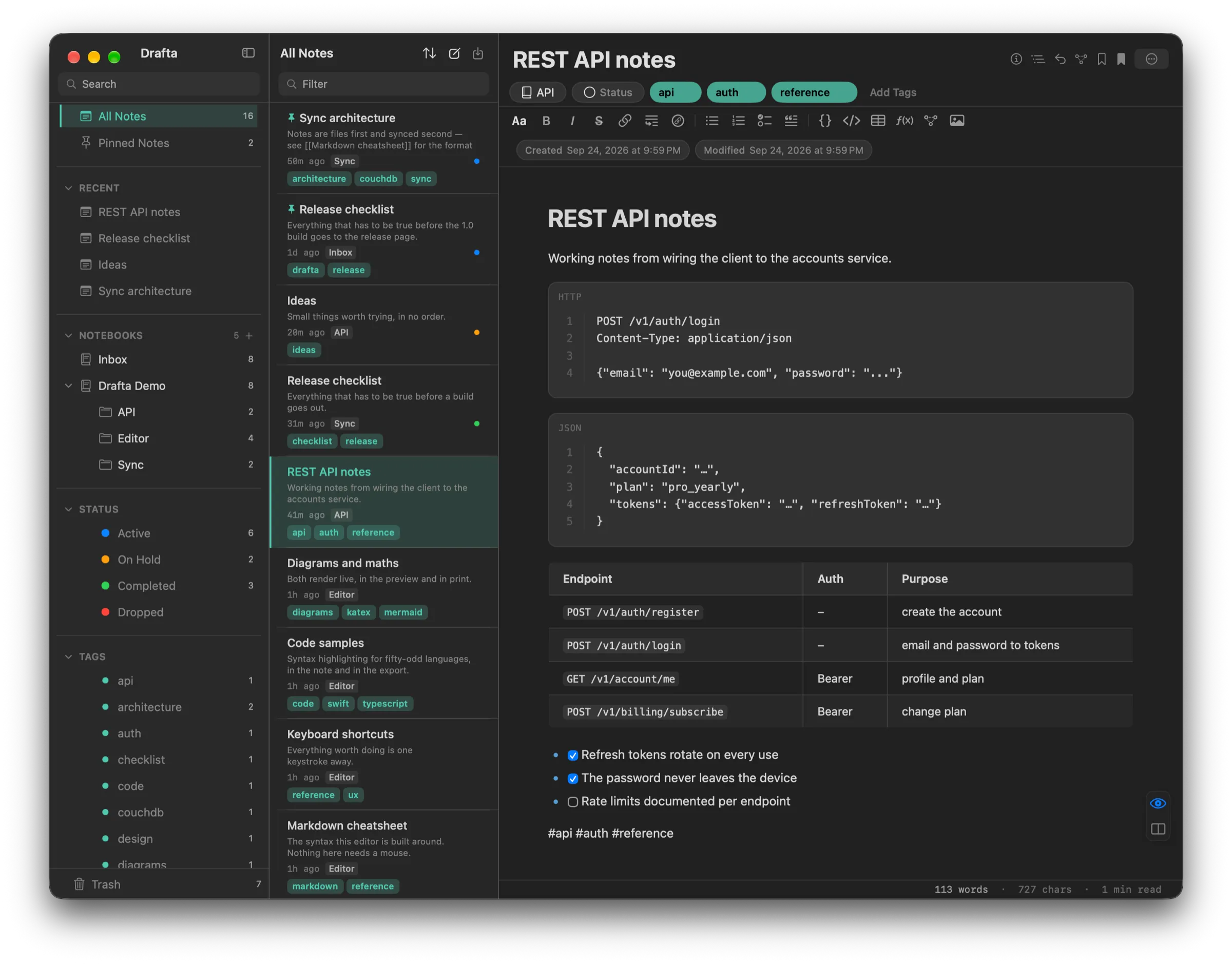The width and height of the screenshot is (1232, 964).
Task: Check 'Rate limits documented per endpoint'
Action: tap(572, 801)
